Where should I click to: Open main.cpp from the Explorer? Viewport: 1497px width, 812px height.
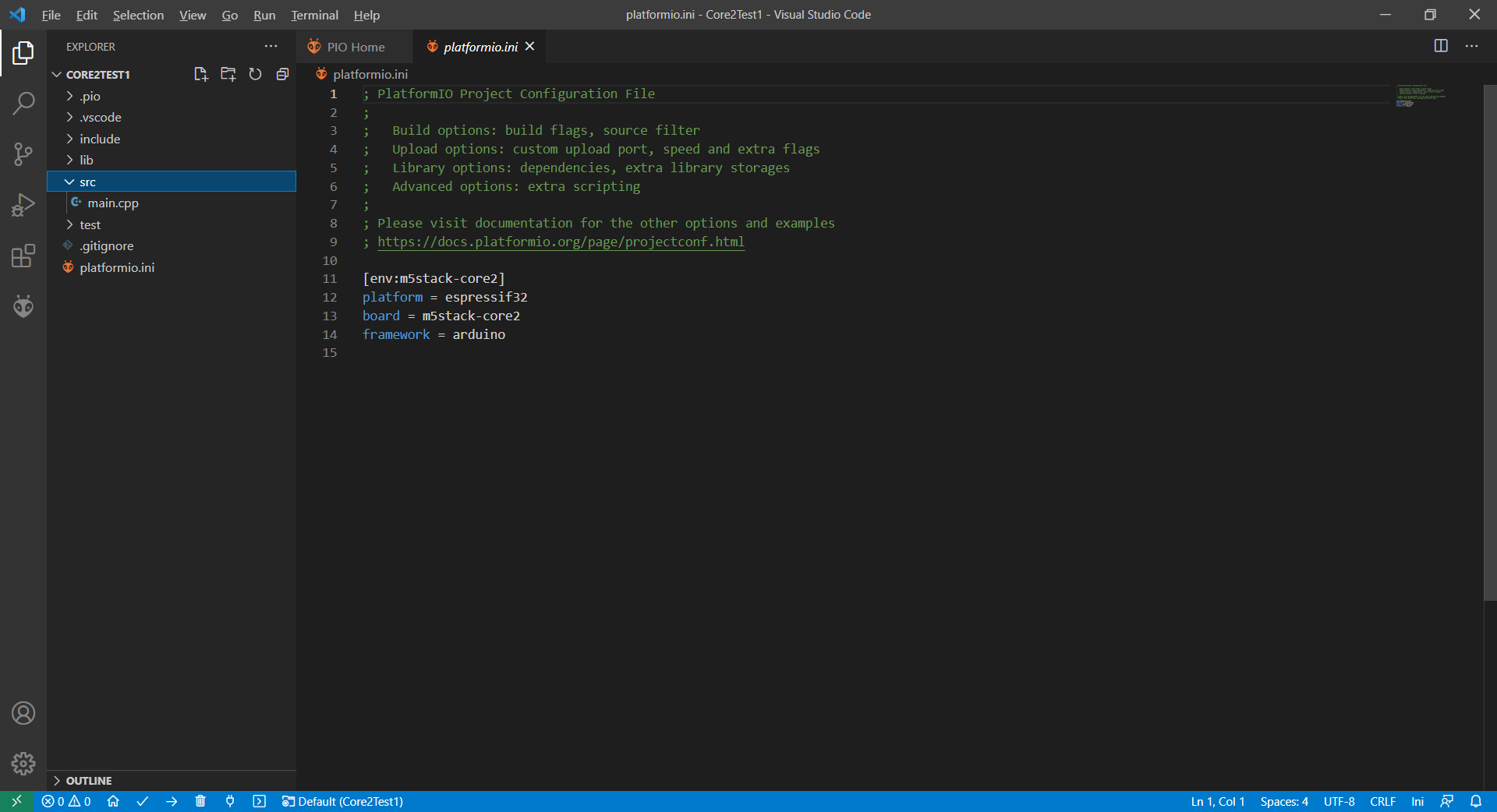click(x=114, y=203)
